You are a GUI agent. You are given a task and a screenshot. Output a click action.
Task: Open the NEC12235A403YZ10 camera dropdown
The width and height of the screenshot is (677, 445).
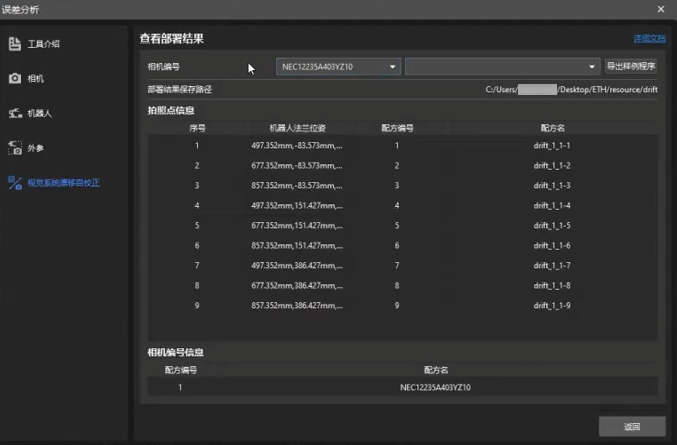point(338,66)
